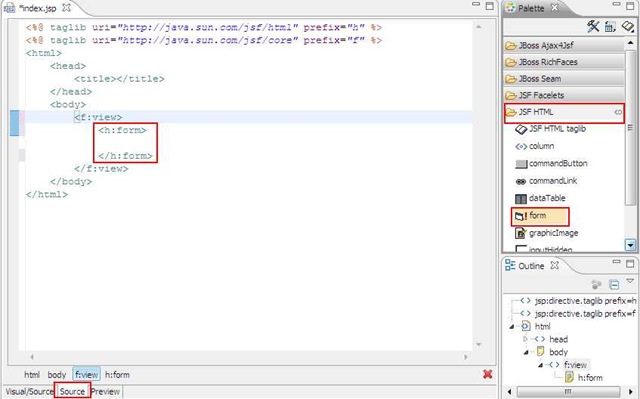The image size is (640, 399).
Task: Click the 'commandButton' palette label
Action: (x=558, y=163)
